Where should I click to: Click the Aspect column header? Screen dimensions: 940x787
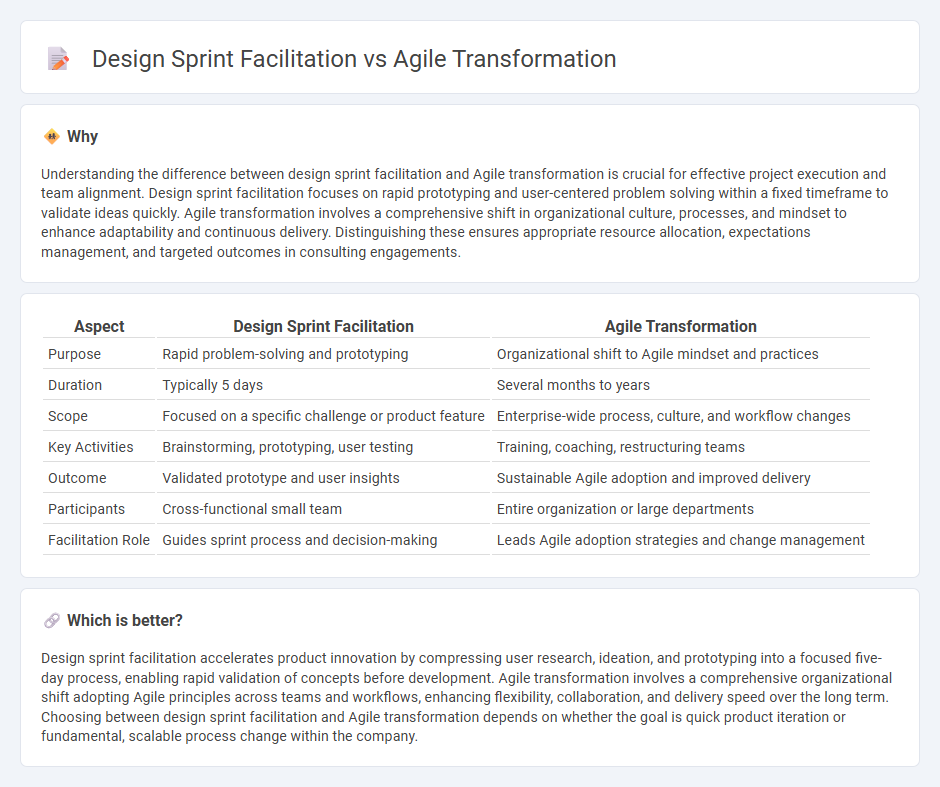pos(99,326)
